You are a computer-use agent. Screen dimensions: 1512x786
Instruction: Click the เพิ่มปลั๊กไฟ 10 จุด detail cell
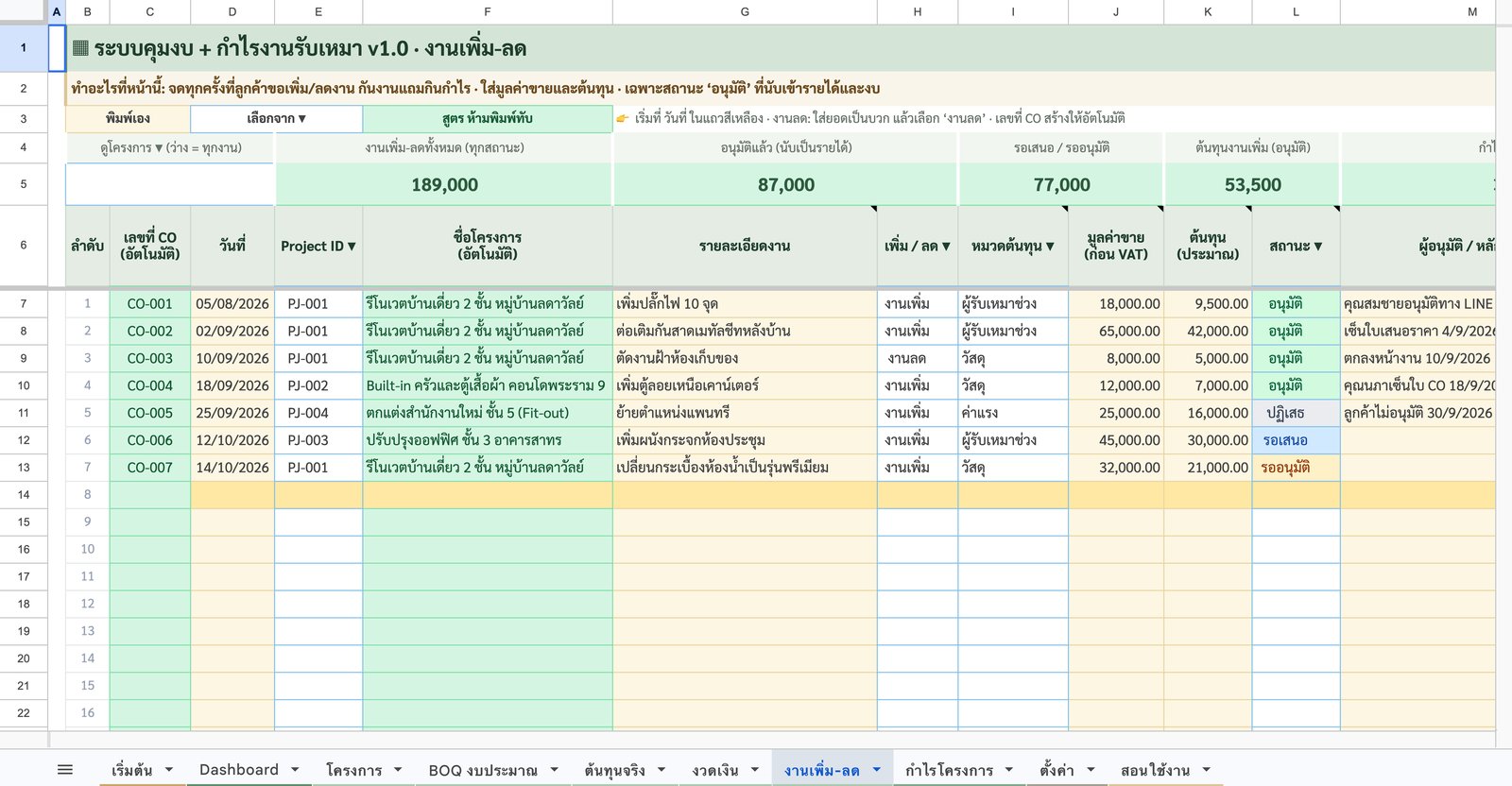pos(745,303)
